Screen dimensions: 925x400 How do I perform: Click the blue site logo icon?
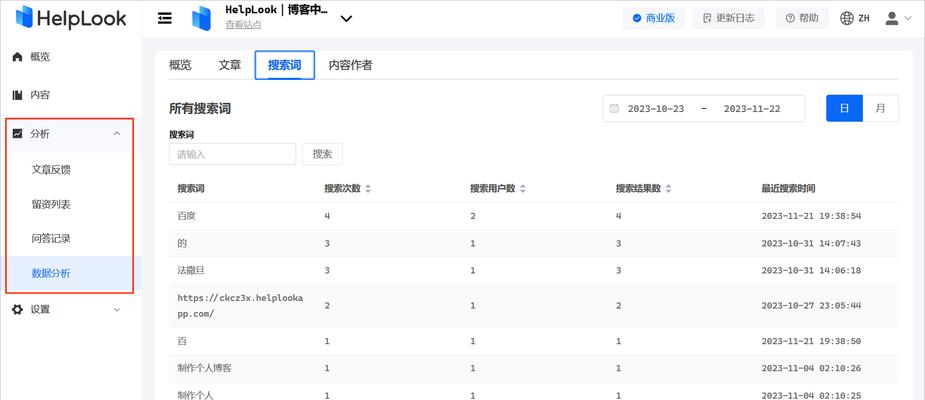tap(201, 18)
